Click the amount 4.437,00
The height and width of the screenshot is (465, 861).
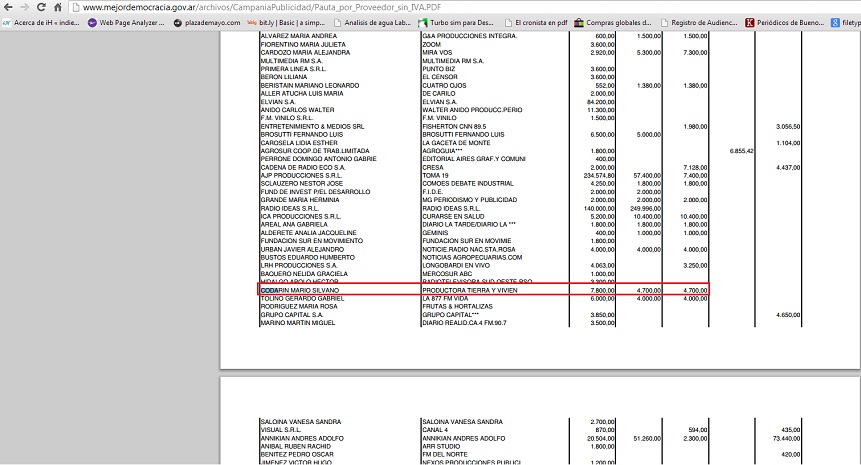[788, 167]
